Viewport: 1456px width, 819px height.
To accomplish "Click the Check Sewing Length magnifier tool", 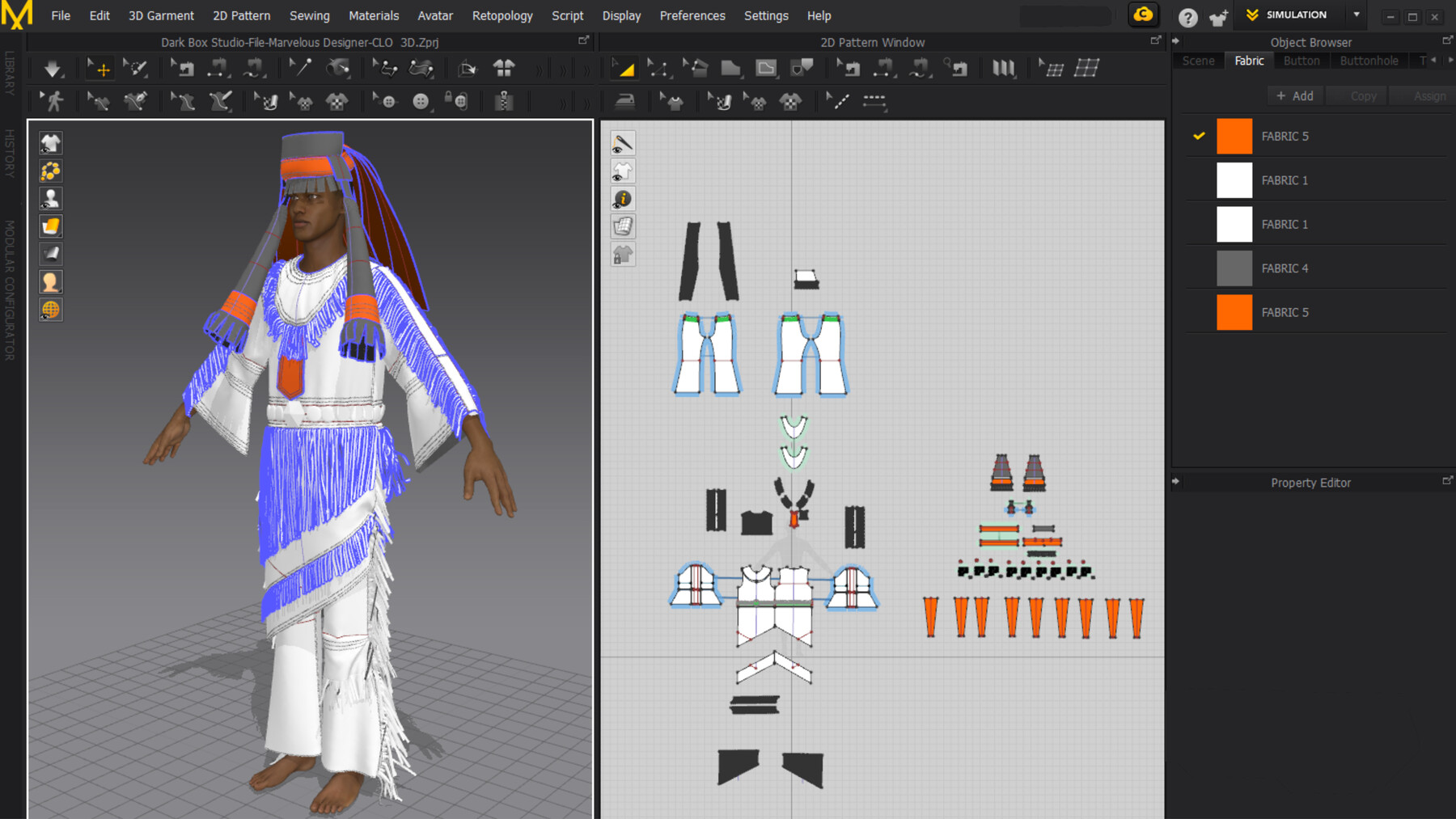I will 956,69.
